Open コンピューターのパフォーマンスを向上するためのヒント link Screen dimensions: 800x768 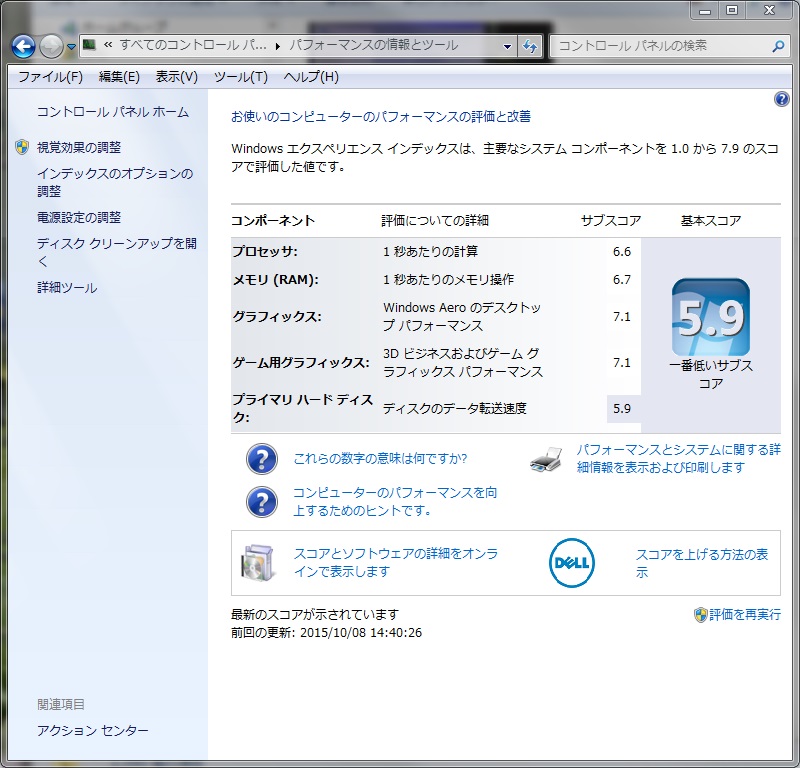tap(395, 501)
